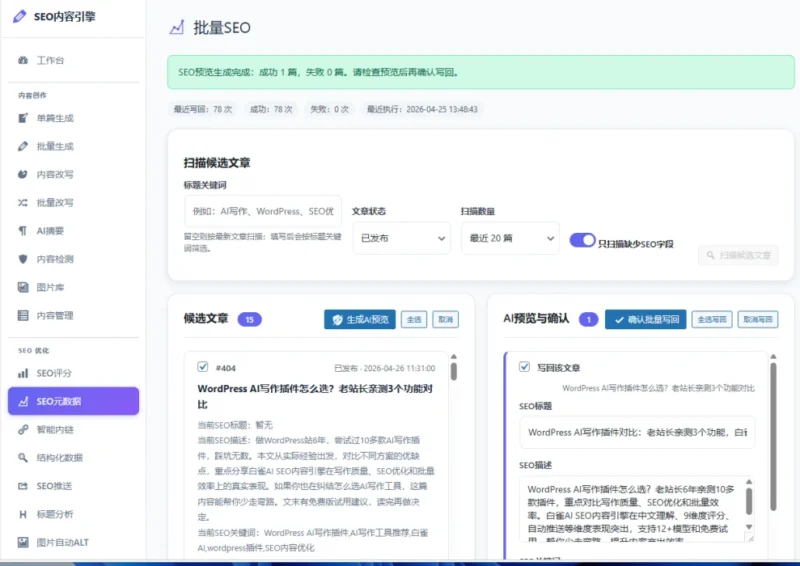
Task: Click the 批量SEO page title chart icon
Action: (x=177, y=28)
